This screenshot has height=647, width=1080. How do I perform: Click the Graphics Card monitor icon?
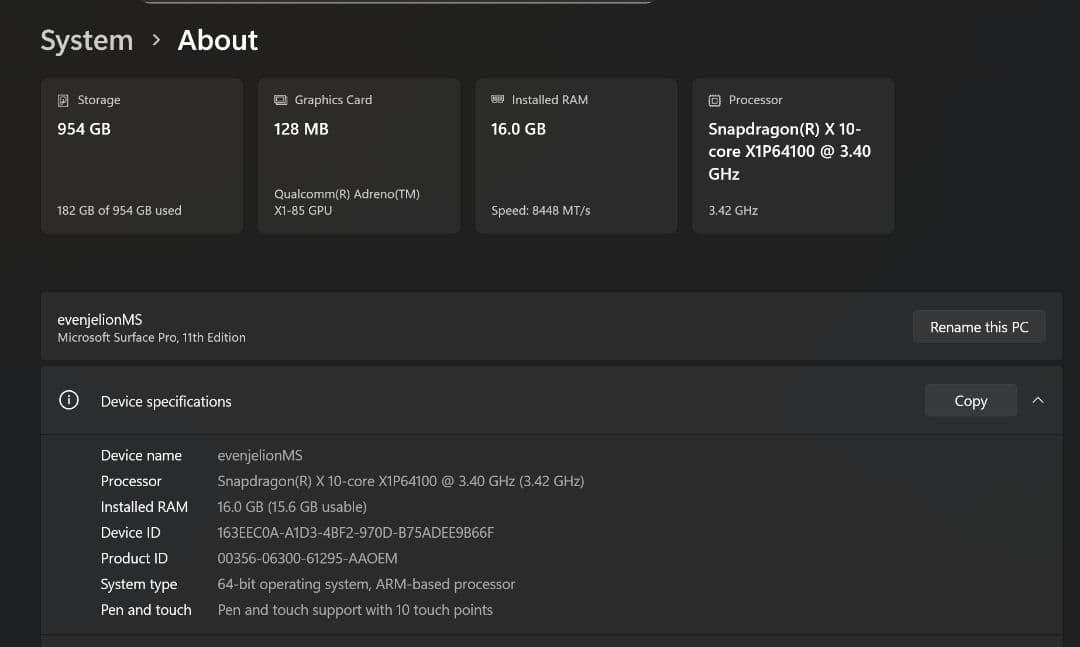(x=281, y=100)
